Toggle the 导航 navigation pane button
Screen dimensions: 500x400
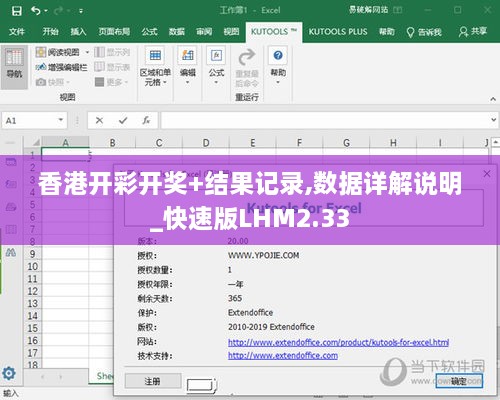[x=14, y=67]
